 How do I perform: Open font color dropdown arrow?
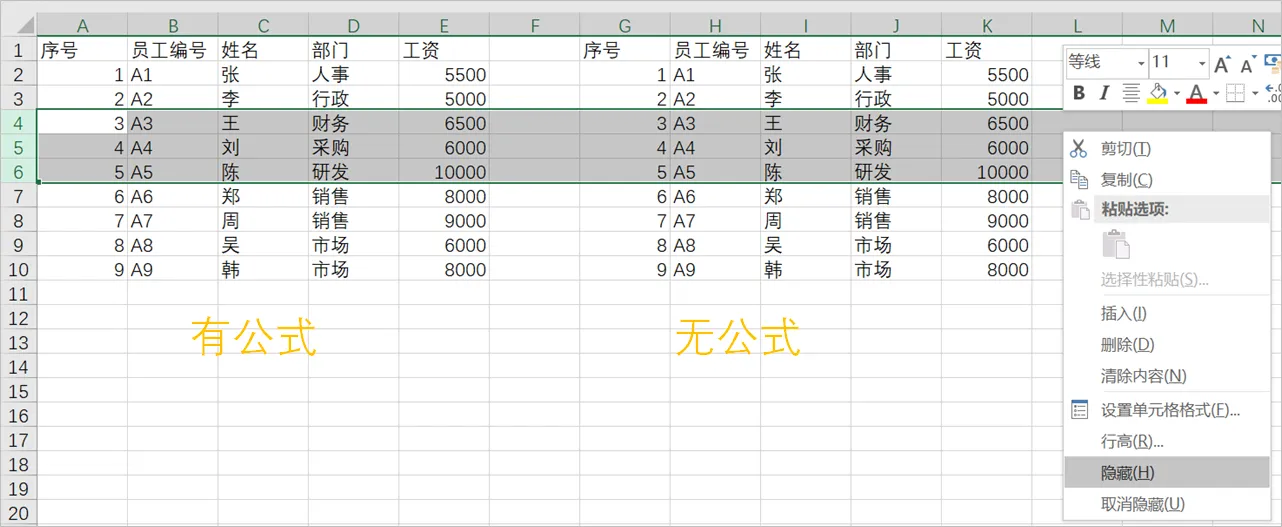(x=1215, y=94)
